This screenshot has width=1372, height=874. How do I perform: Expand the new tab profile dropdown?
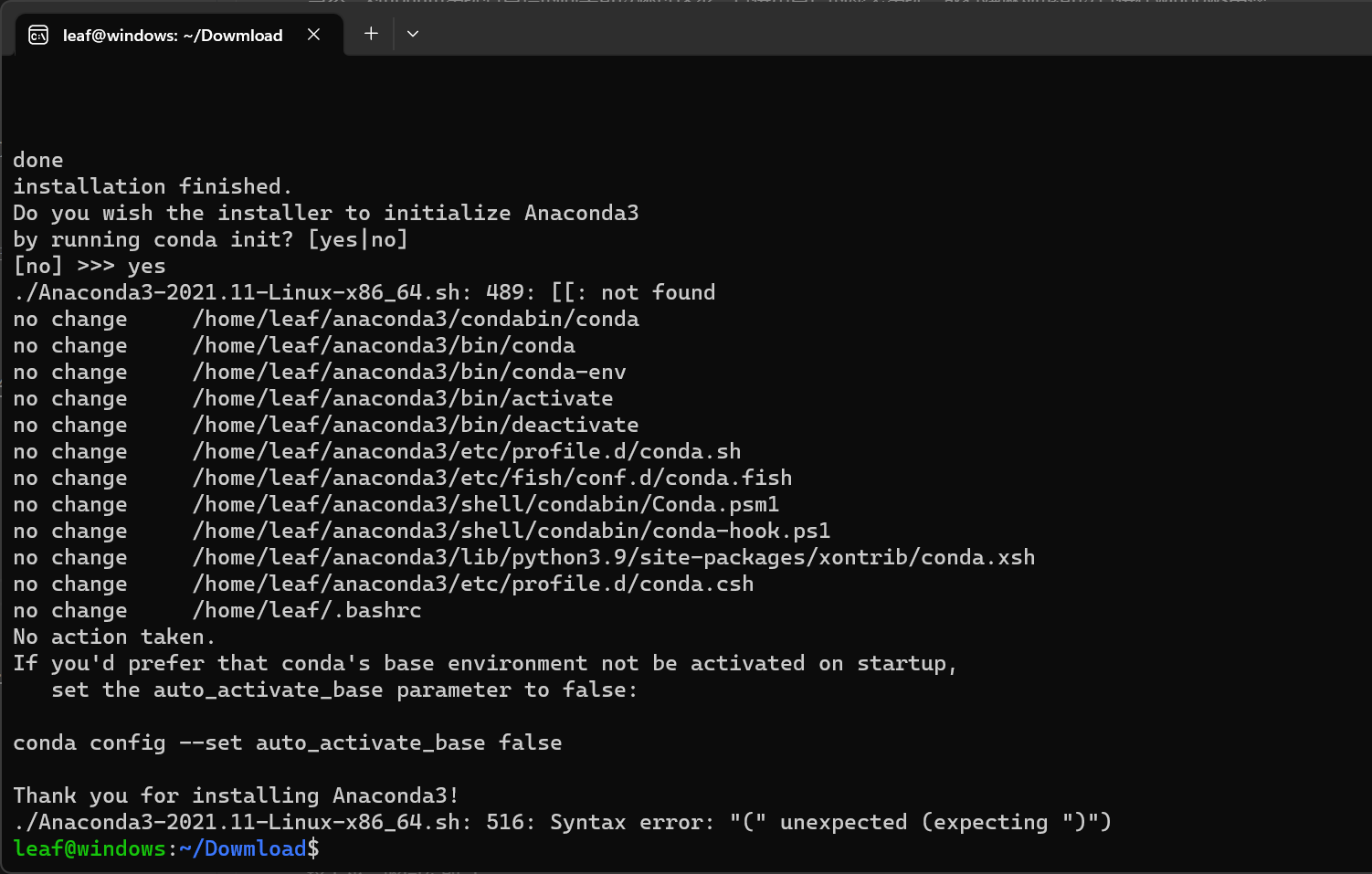click(413, 34)
